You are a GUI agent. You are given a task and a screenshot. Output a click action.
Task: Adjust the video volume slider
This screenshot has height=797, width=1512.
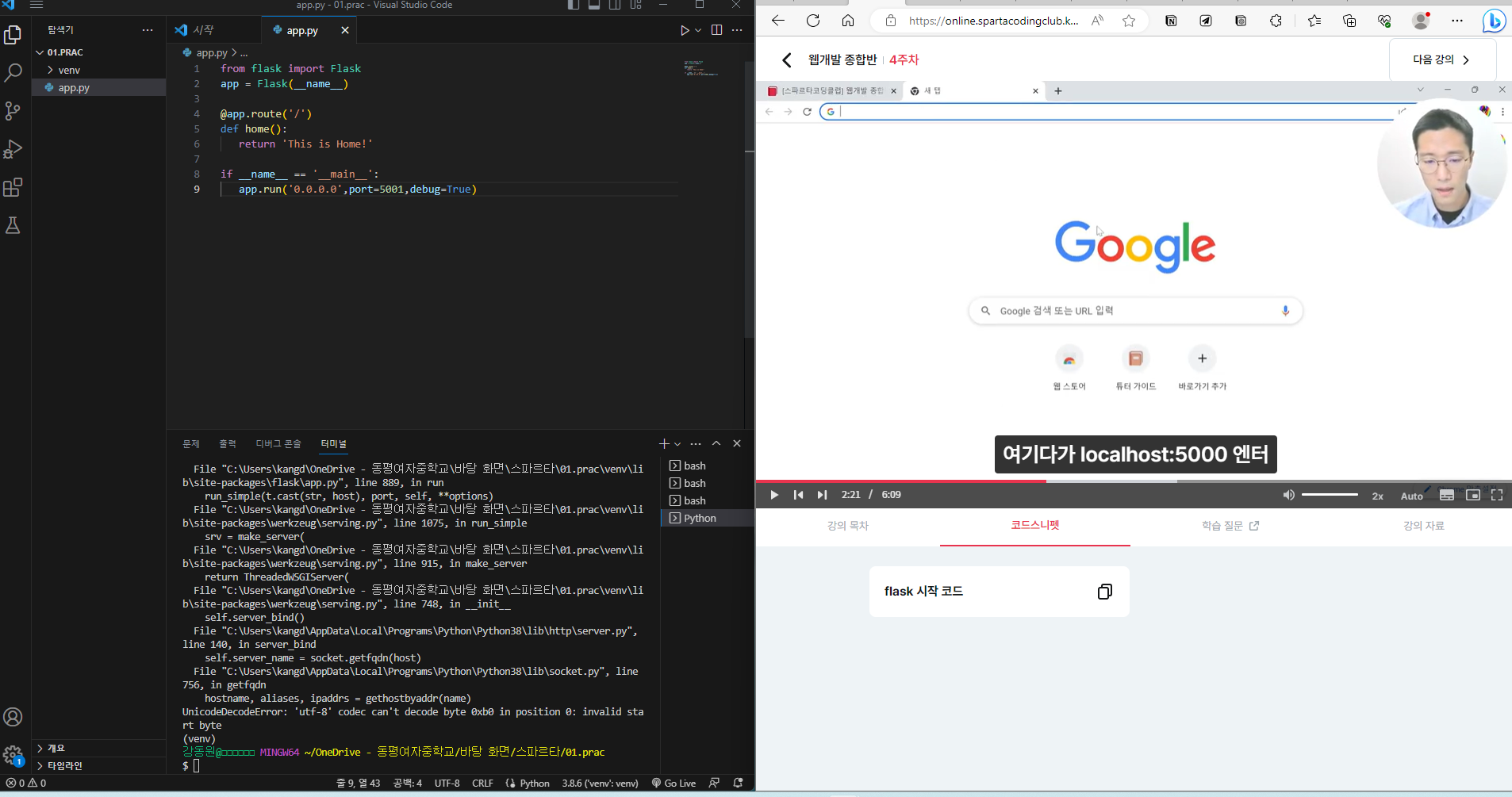(1330, 495)
